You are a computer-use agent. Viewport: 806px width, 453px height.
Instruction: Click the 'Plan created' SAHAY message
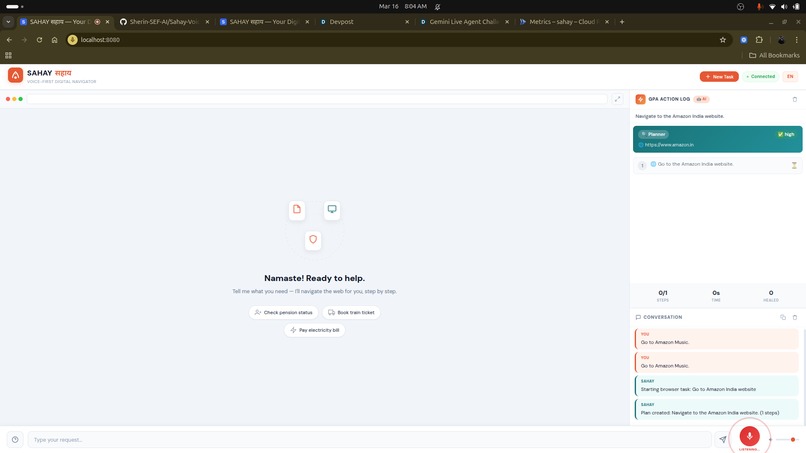(717, 409)
